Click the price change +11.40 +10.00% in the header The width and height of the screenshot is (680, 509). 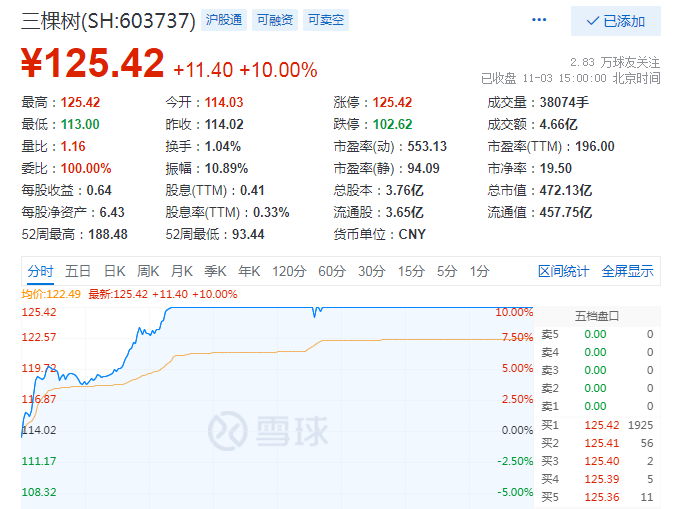pos(245,70)
